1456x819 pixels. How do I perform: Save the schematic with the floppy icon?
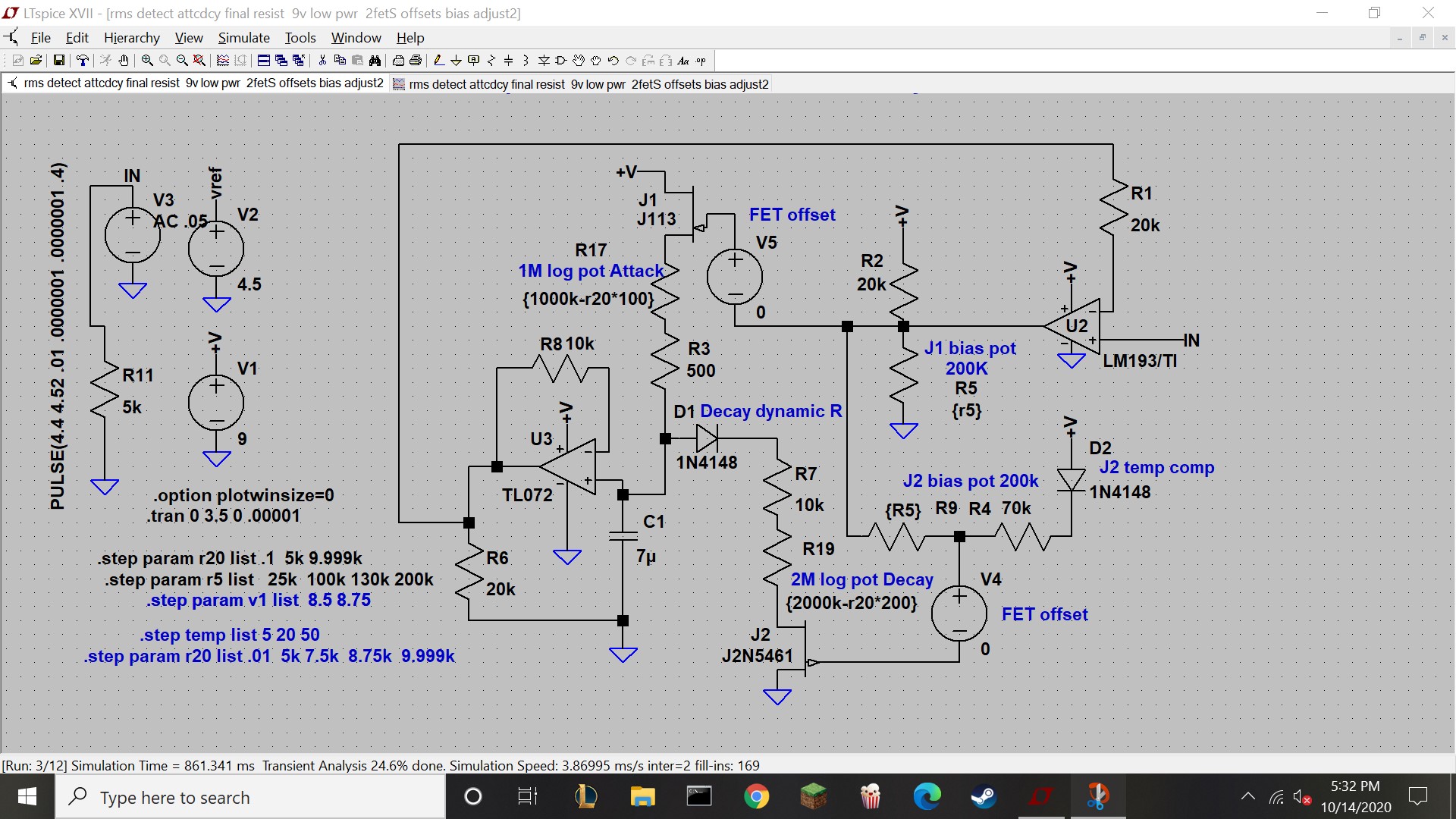[58, 61]
